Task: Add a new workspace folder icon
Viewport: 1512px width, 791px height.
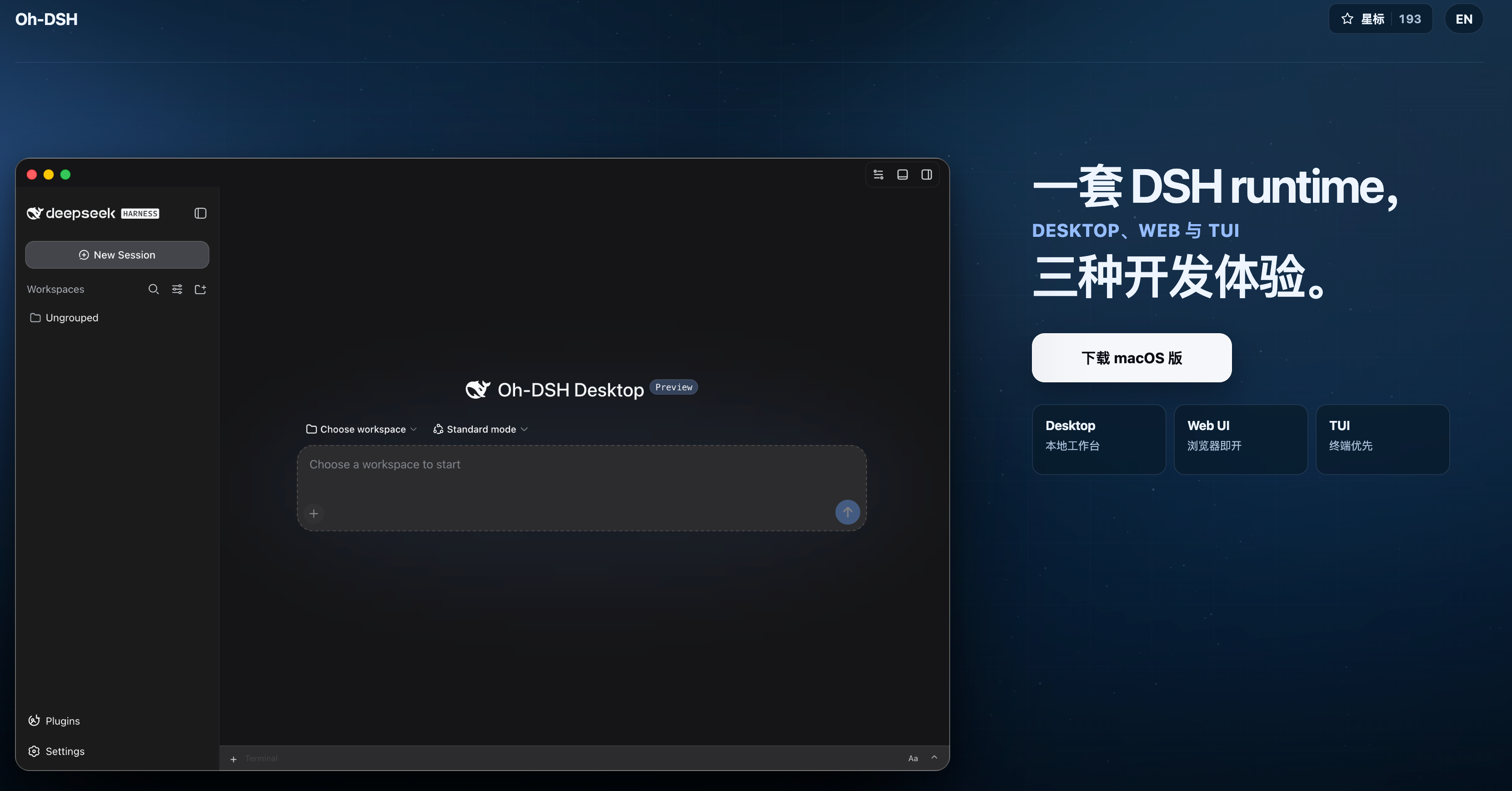Action: pyautogui.click(x=200, y=289)
